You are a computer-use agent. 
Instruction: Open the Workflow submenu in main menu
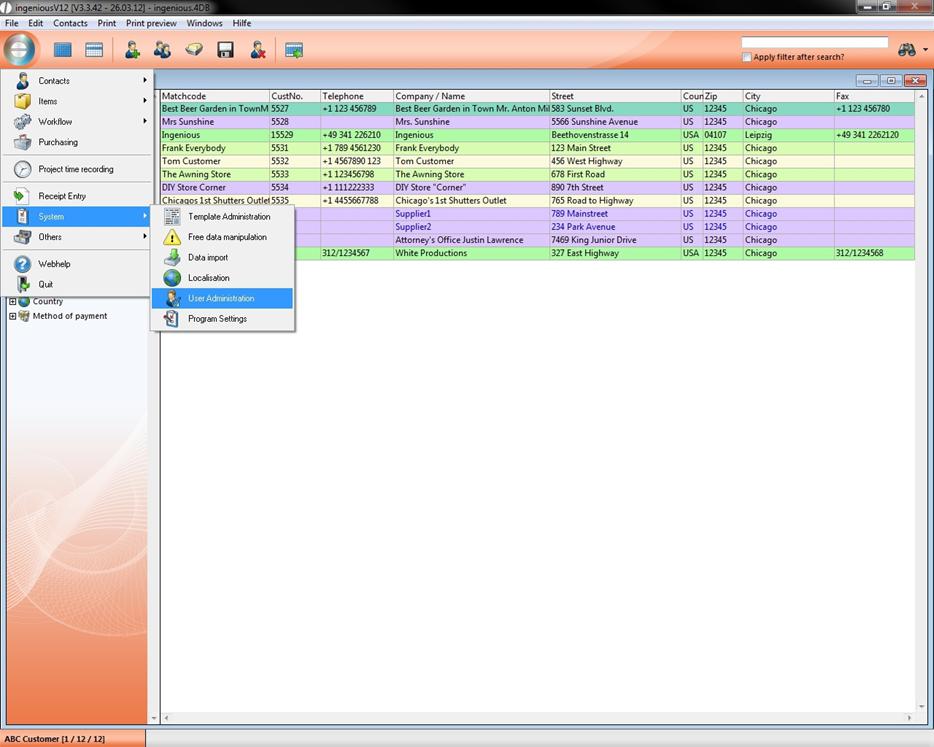tap(55, 122)
